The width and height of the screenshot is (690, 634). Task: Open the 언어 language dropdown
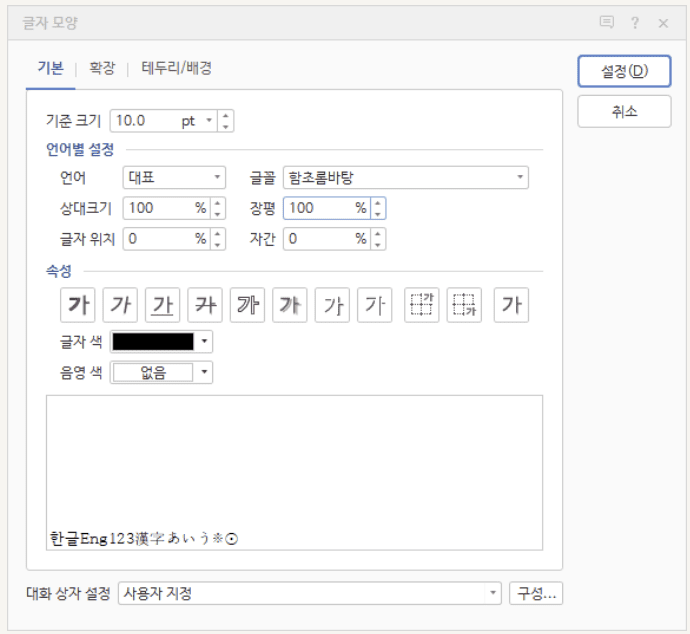(x=174, y=178)
